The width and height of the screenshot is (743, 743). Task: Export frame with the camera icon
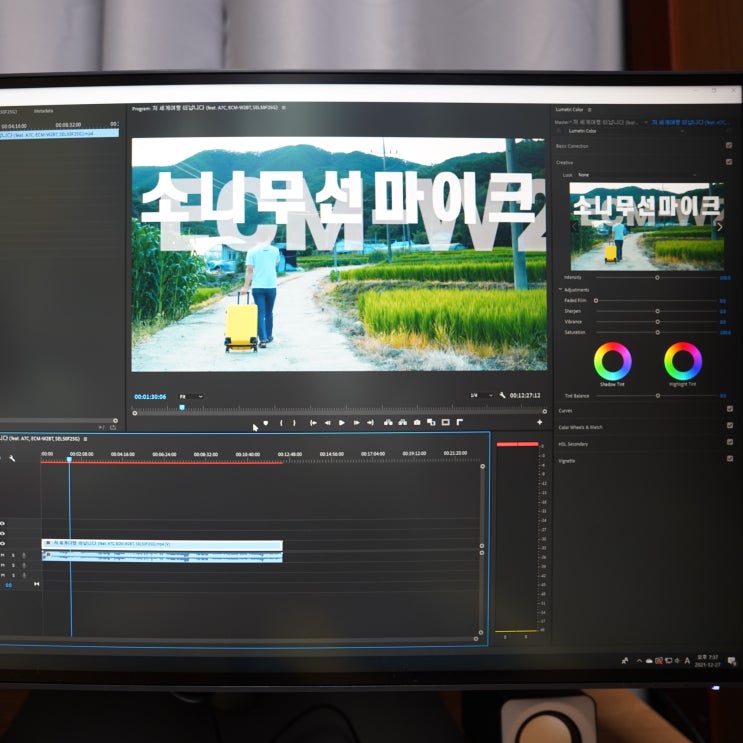tap(417, 422)
